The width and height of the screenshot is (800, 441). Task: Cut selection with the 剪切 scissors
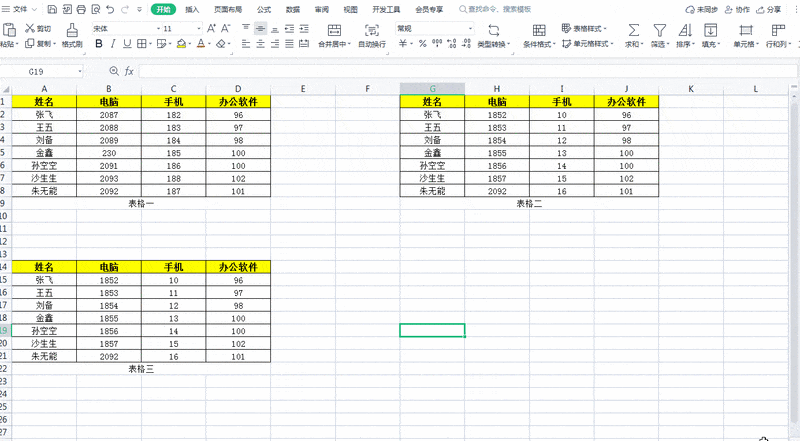(x=38, y=29)
